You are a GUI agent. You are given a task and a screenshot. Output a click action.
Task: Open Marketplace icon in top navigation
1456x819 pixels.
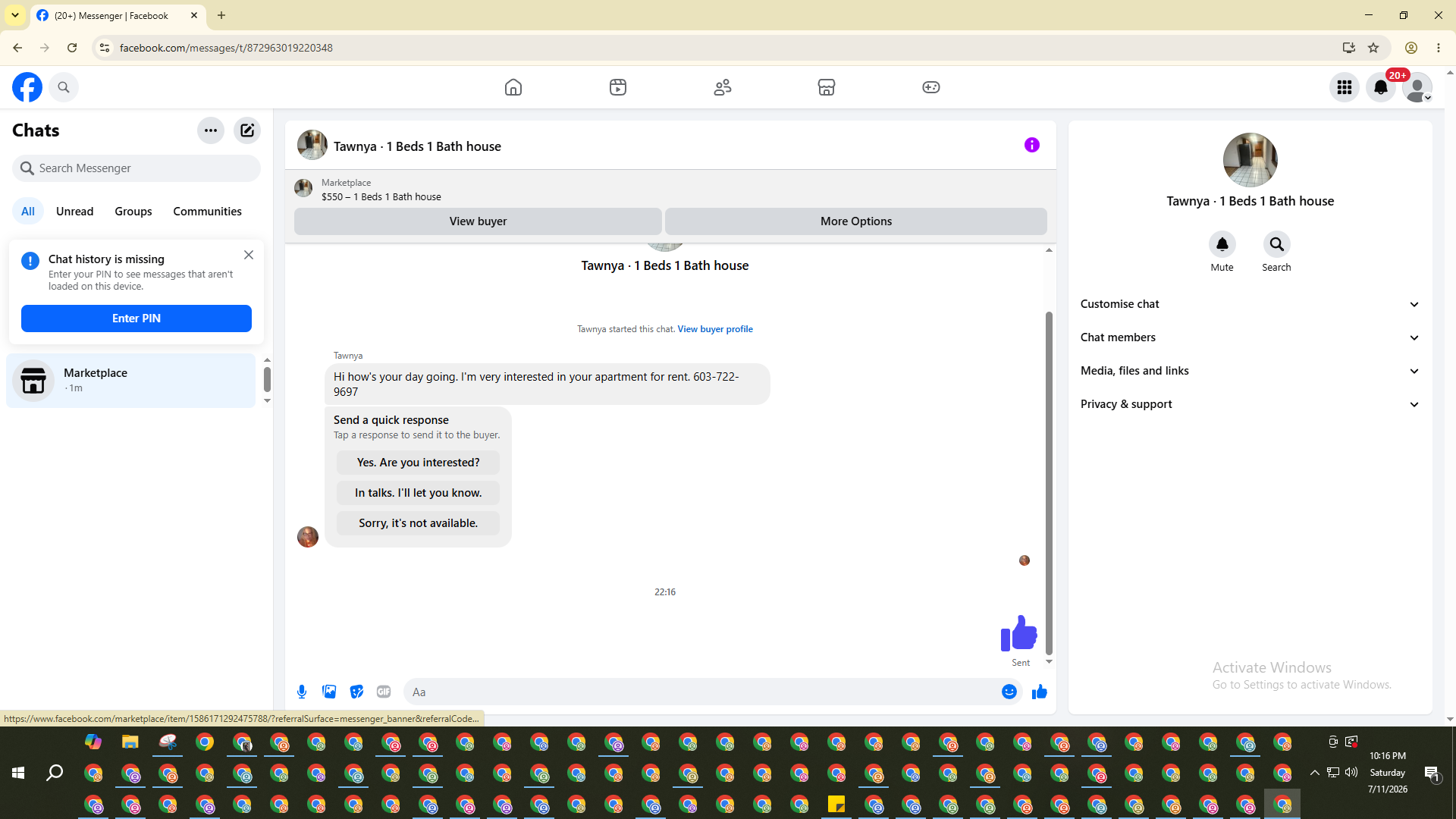tap(827, 87)
